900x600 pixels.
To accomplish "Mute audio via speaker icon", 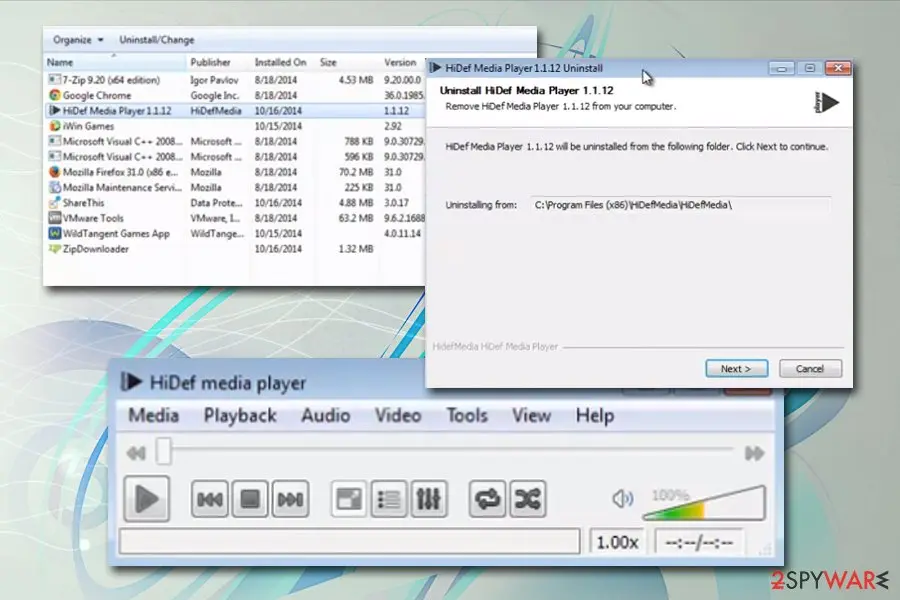I will 623,498.
